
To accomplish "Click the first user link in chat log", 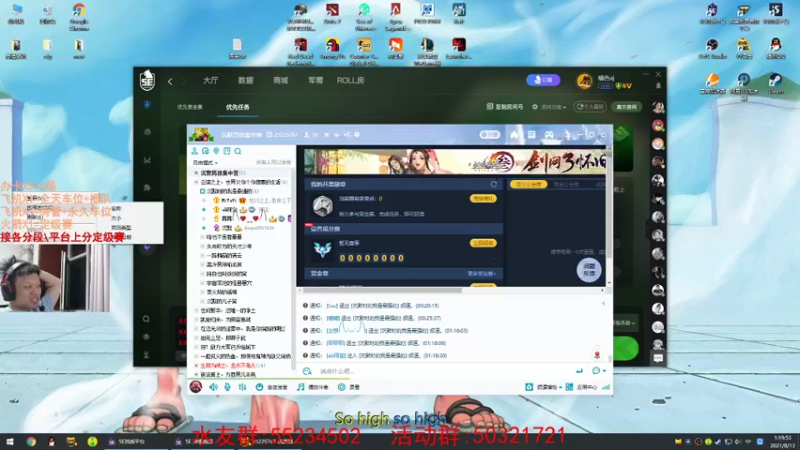I will point(332,306).
